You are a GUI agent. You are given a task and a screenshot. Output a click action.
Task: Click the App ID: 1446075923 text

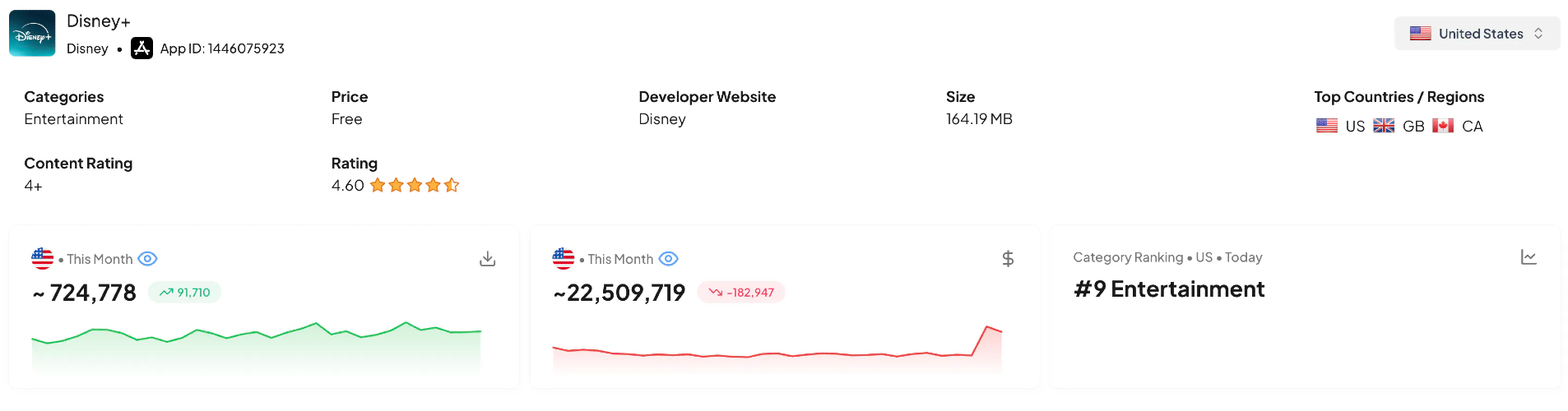pos(222,48)
